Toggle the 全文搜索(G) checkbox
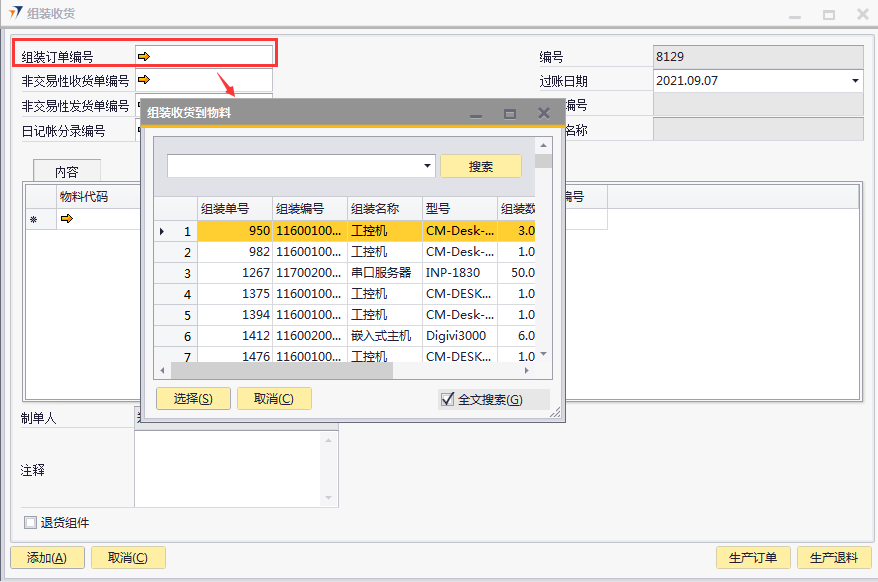Viewport: 878px width, 582px height. [x=447, y=399]
